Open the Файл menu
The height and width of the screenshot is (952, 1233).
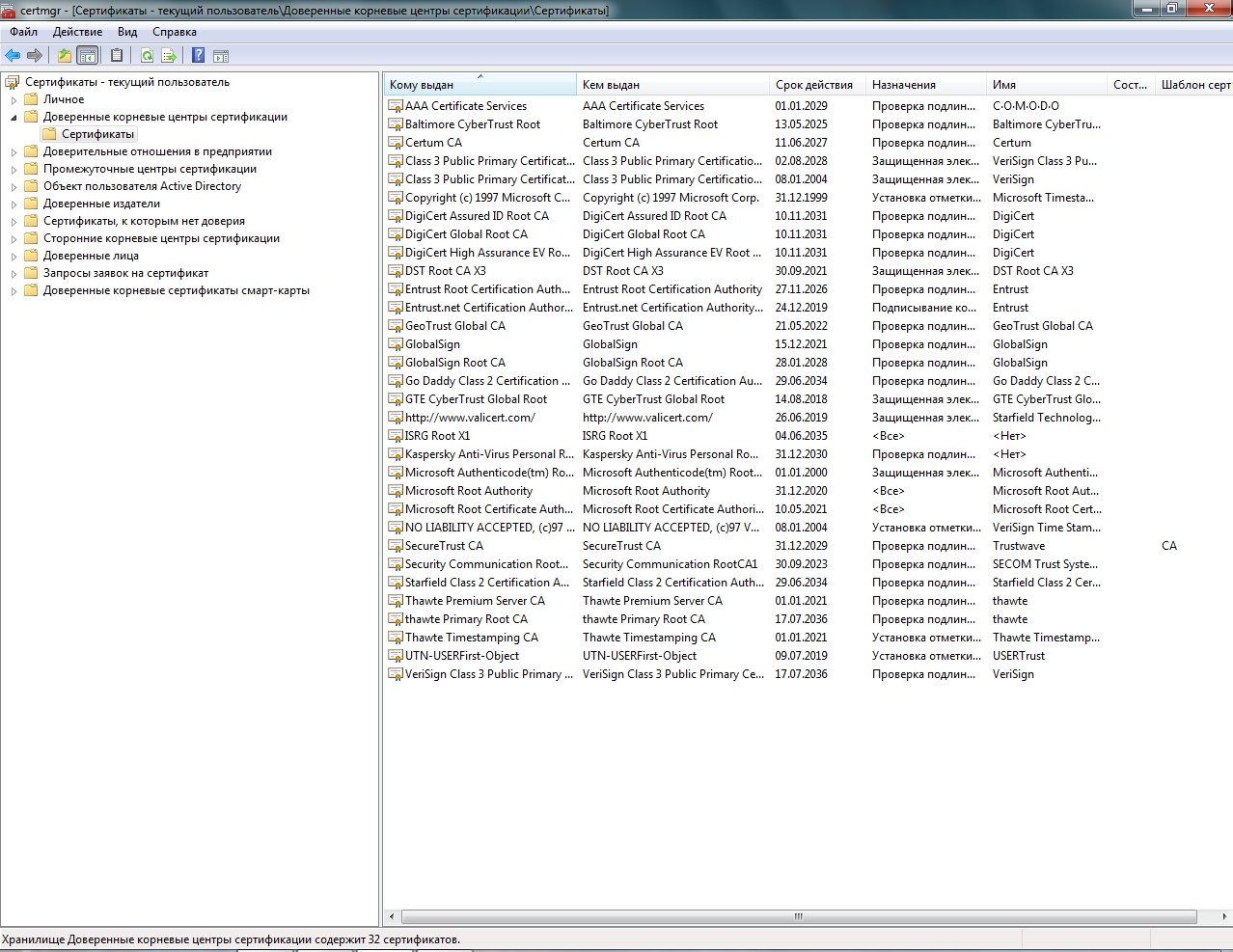(x=23, y=32)
